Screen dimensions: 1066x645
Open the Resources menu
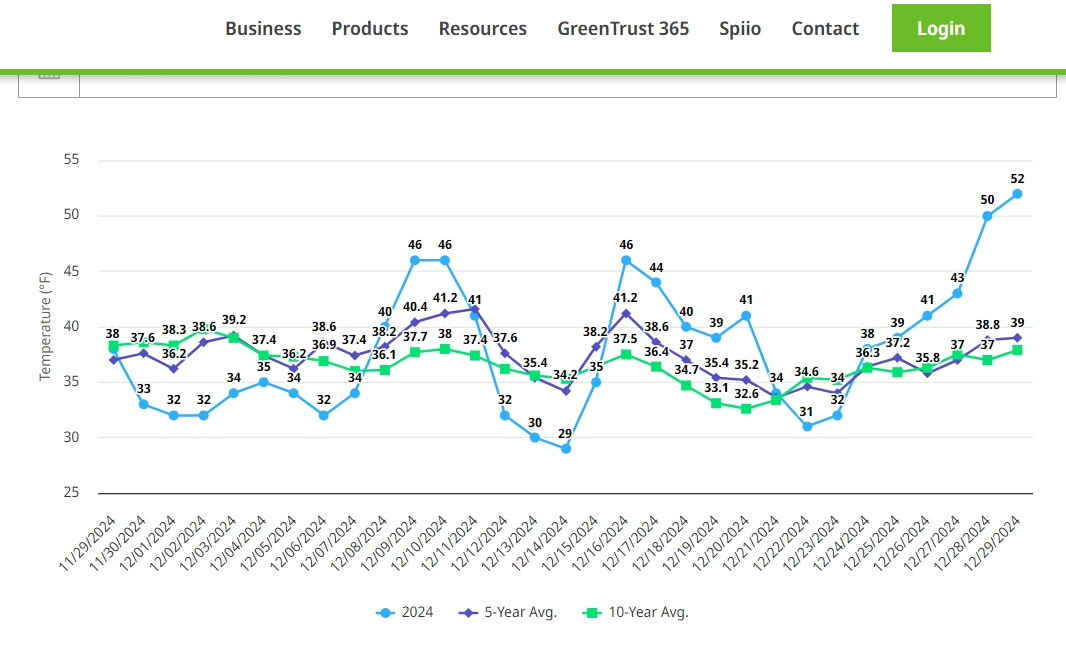click(x=483, y=29)
